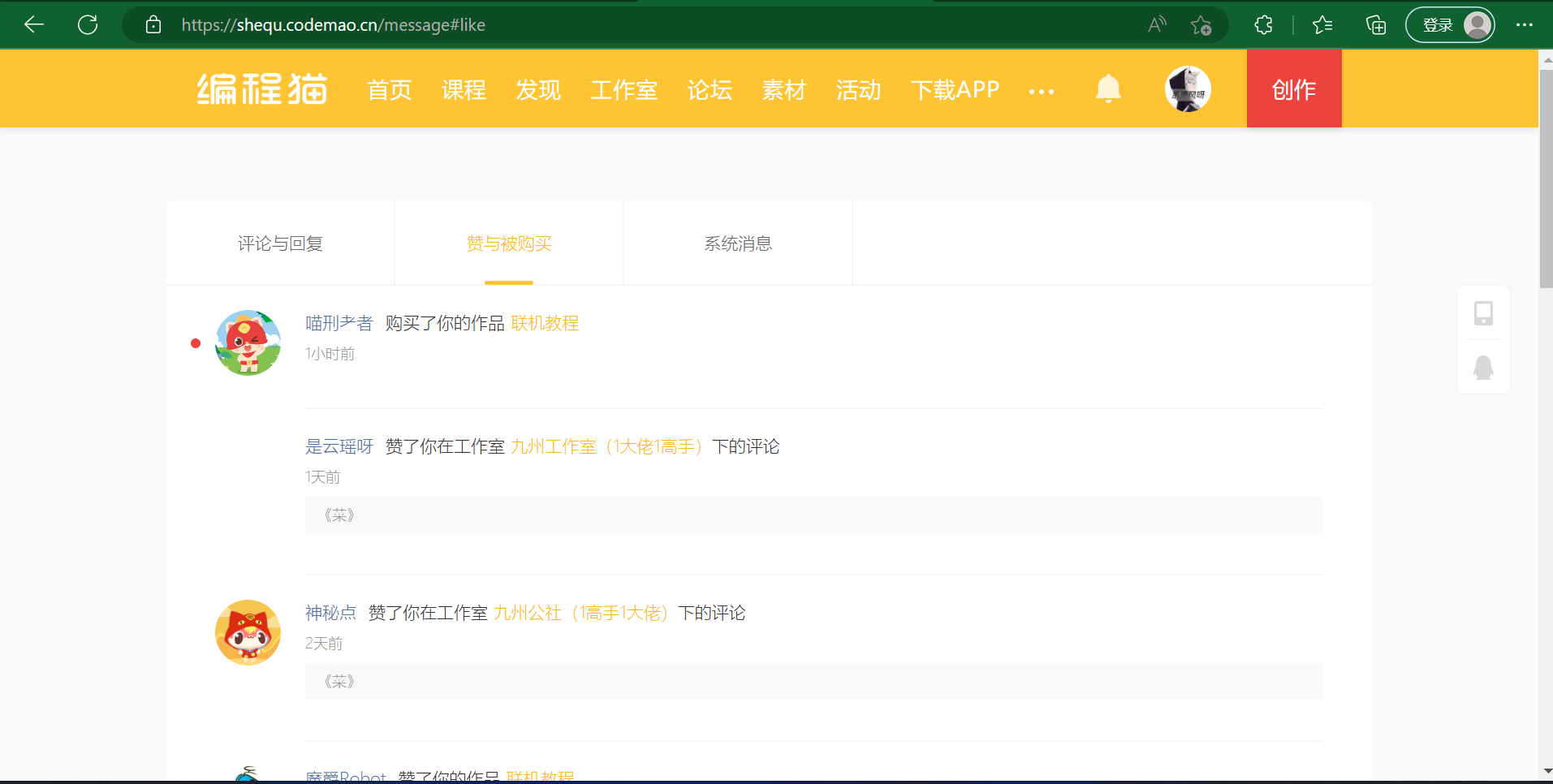Open browser extensions puzzle icon
Viewport: 1553px width, 784px height.
pyautogui.click(x=1263, y=25)
